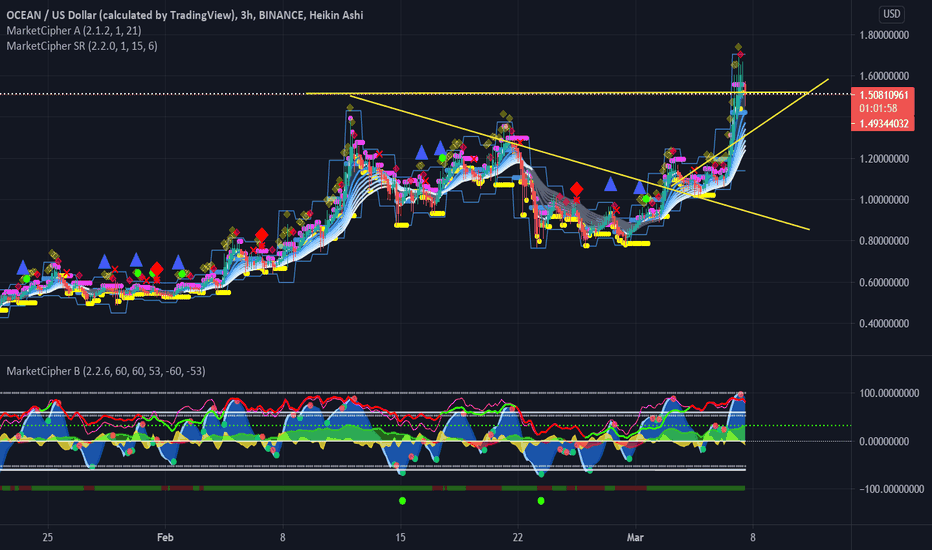
Task: Click the 25 date on the time axis
Action: pyautogui.click(x=48, y=538)
